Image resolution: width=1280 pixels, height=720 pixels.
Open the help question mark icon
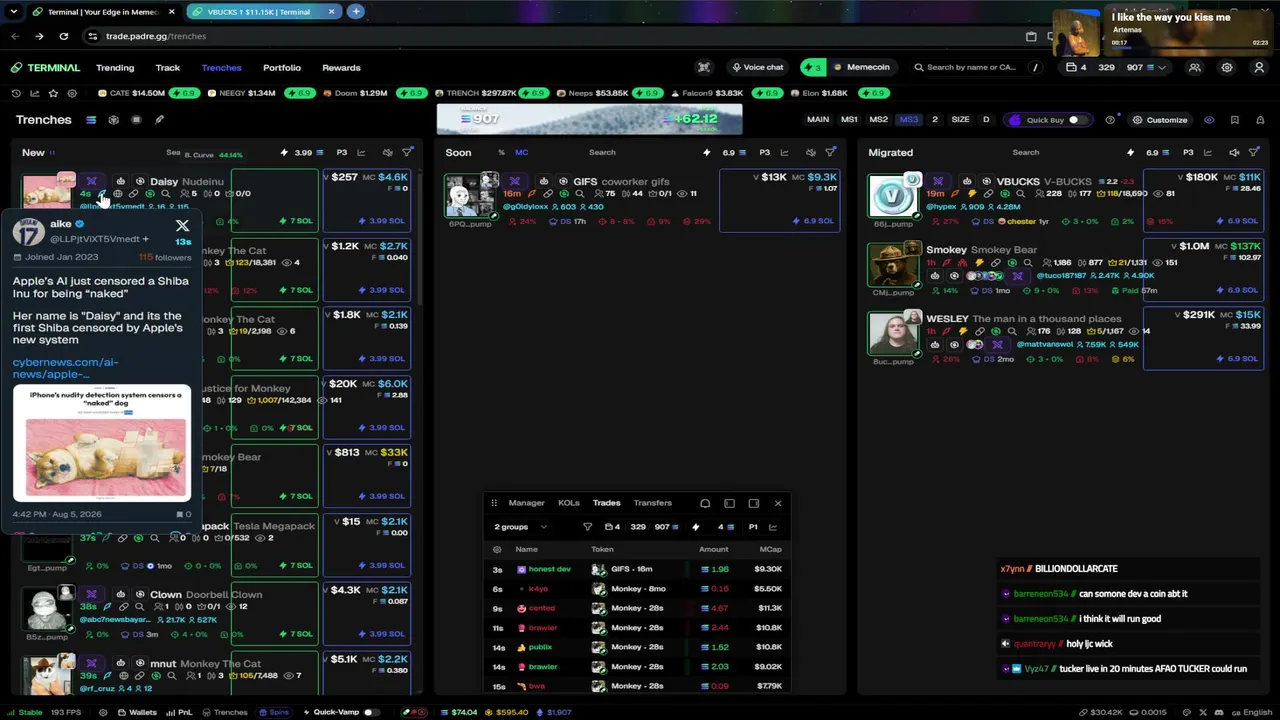(x=1110, y=120)
